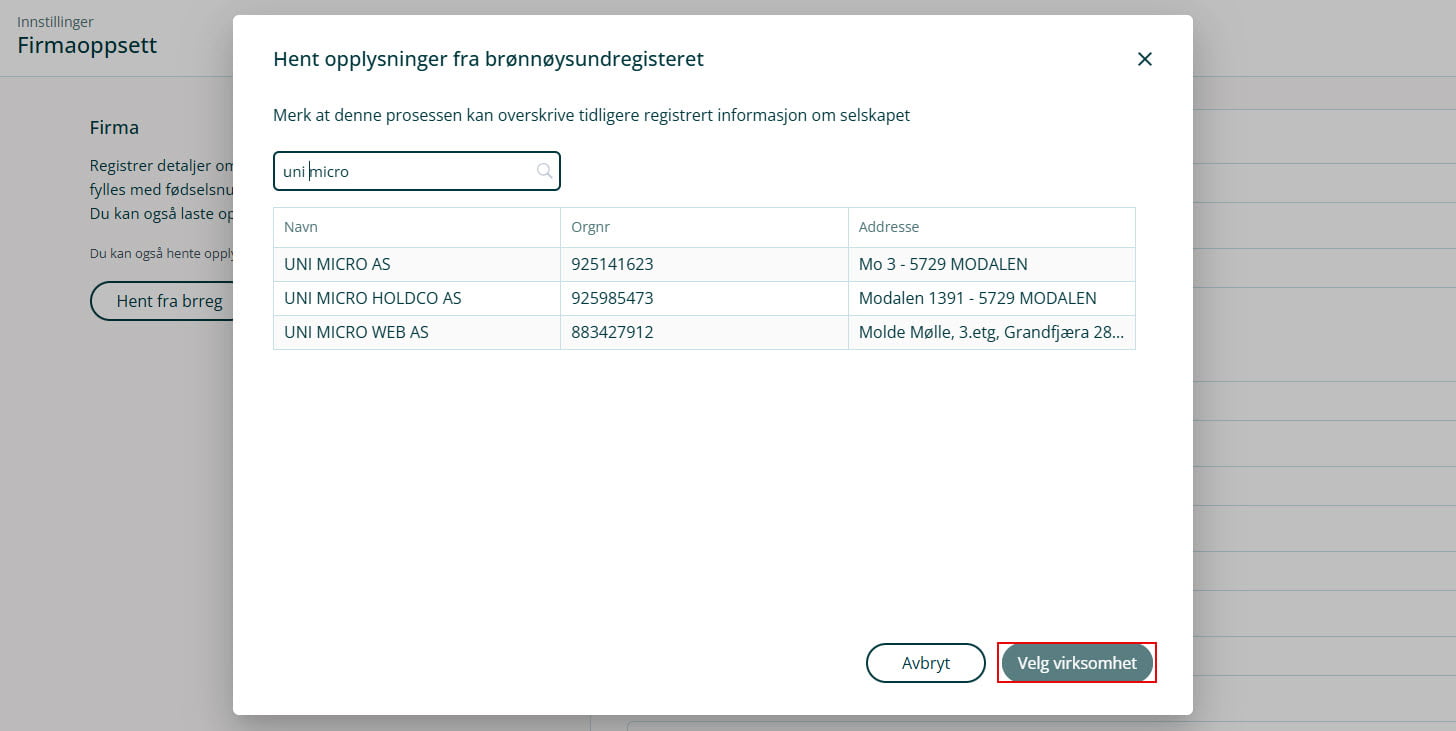The height and width of the screenshot is (731, 1456).
Task: Sort by the Navn column header
Action: coord(301,227)
